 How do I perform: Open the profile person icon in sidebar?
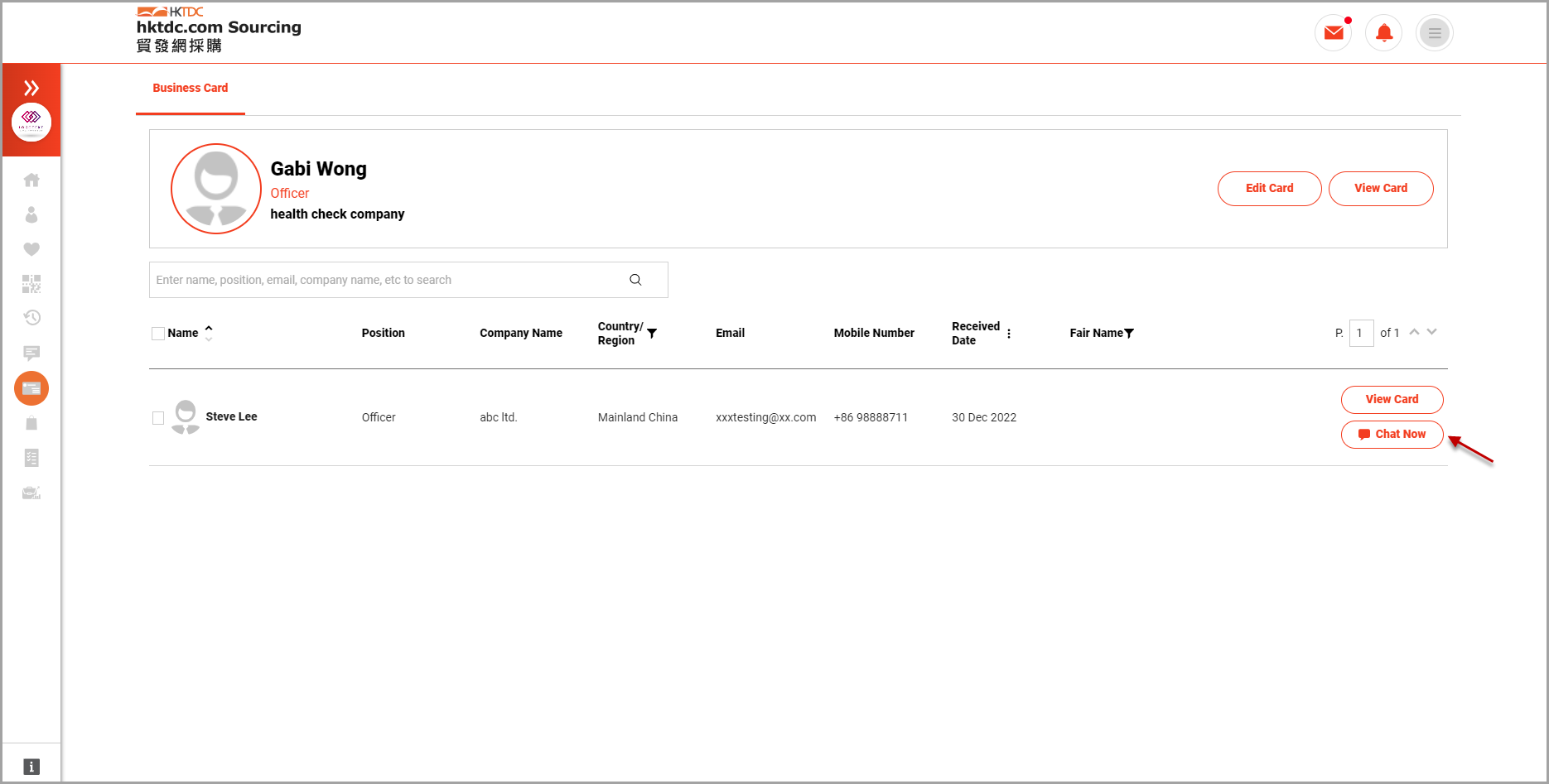point(31,214)
